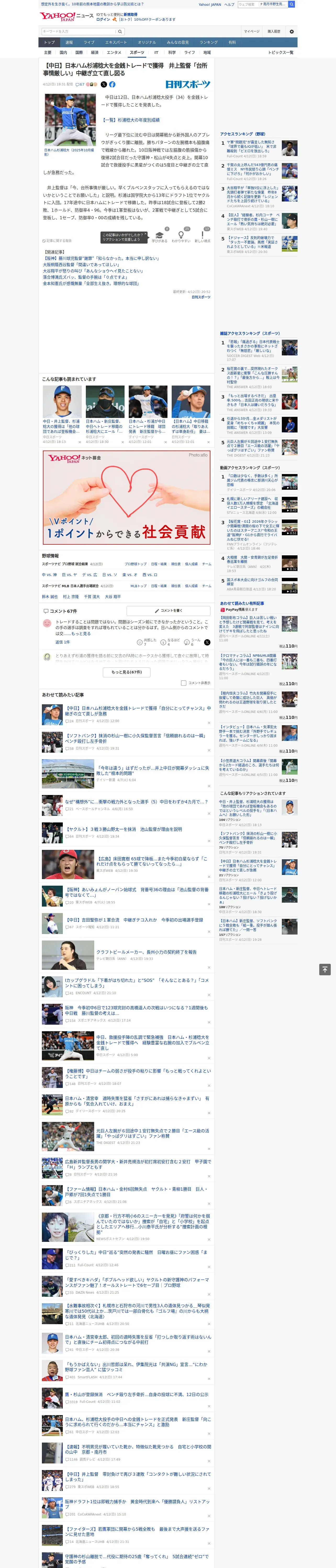Click the keyword search input field

point(79,31)
